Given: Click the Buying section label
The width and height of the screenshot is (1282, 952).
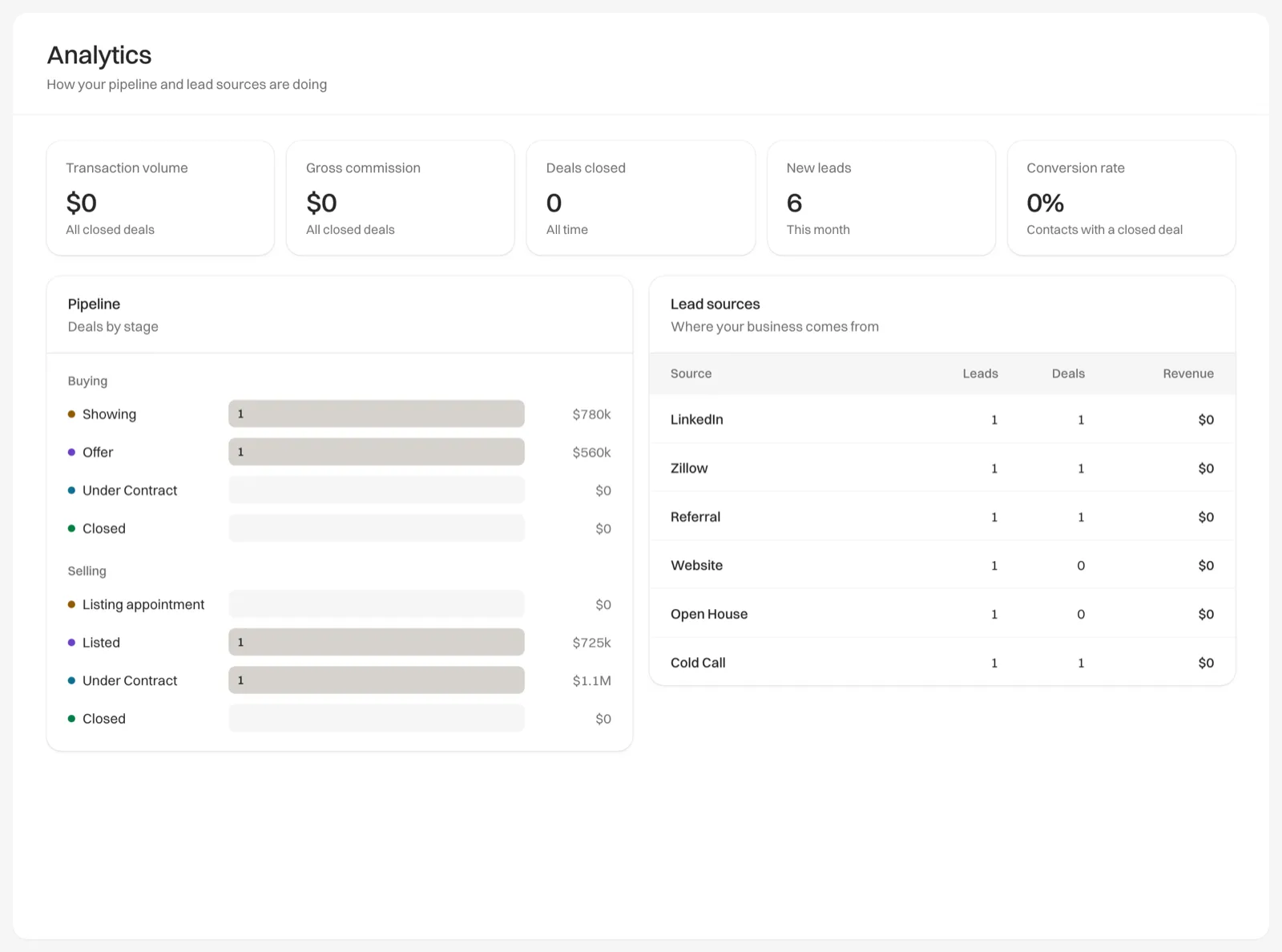Looking at the screenshot, I should (87, 381).
